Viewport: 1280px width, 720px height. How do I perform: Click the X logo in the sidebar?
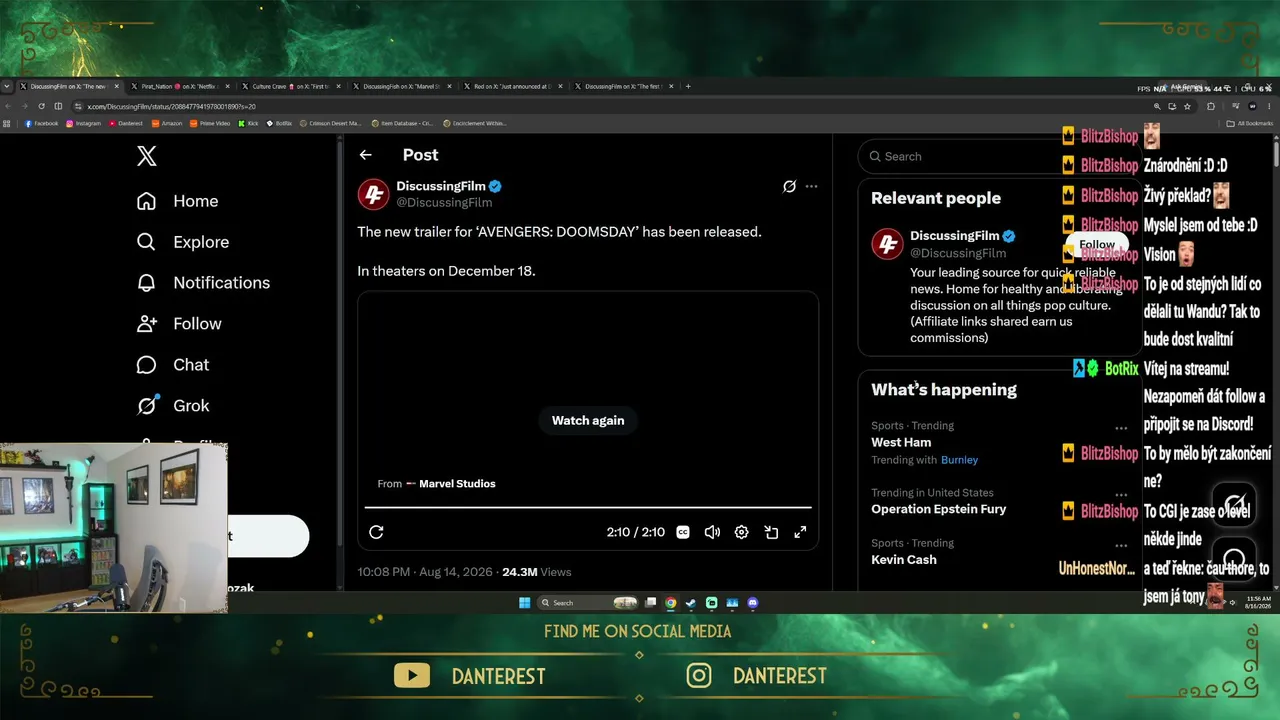click(147, 156)
